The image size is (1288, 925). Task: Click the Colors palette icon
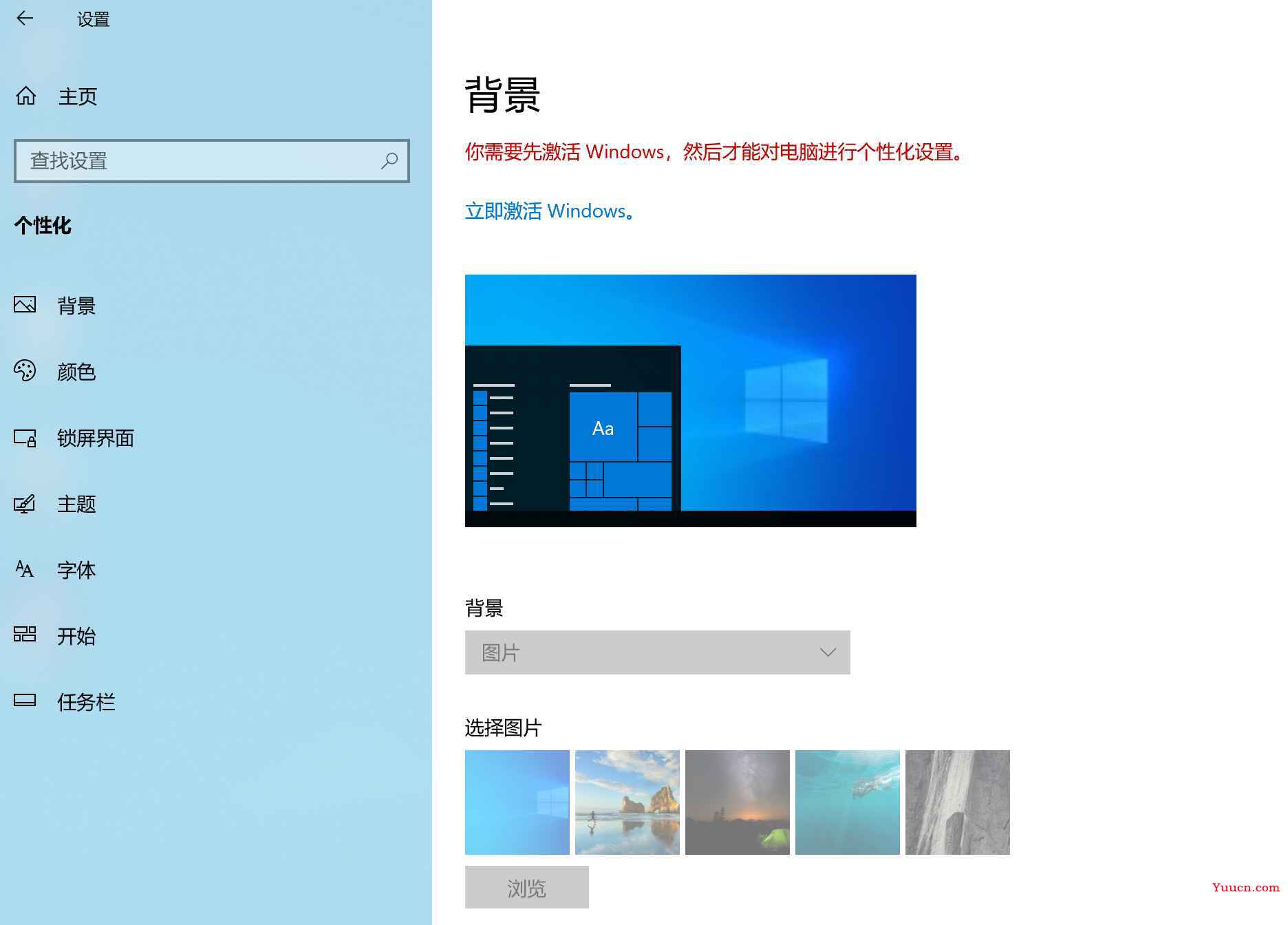[x=25, y=371]
